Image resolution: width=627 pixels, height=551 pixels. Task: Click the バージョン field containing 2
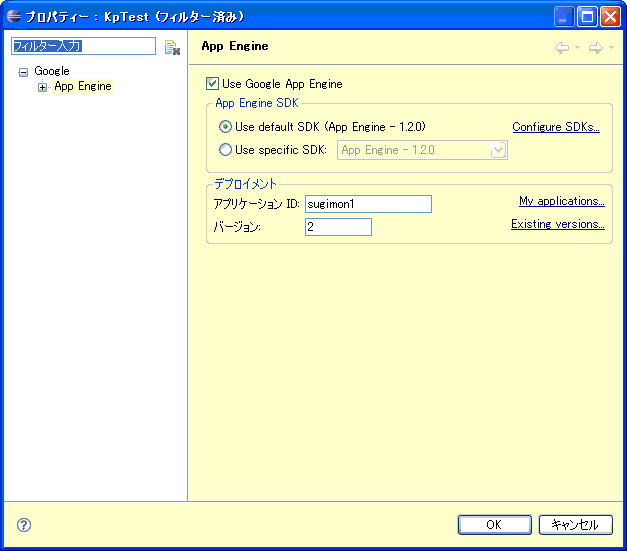(338, 227)
